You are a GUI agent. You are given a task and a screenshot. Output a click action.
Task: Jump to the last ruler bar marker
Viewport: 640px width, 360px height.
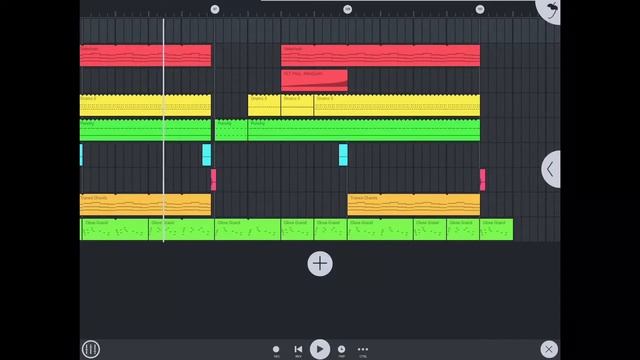tap(480, 9)
